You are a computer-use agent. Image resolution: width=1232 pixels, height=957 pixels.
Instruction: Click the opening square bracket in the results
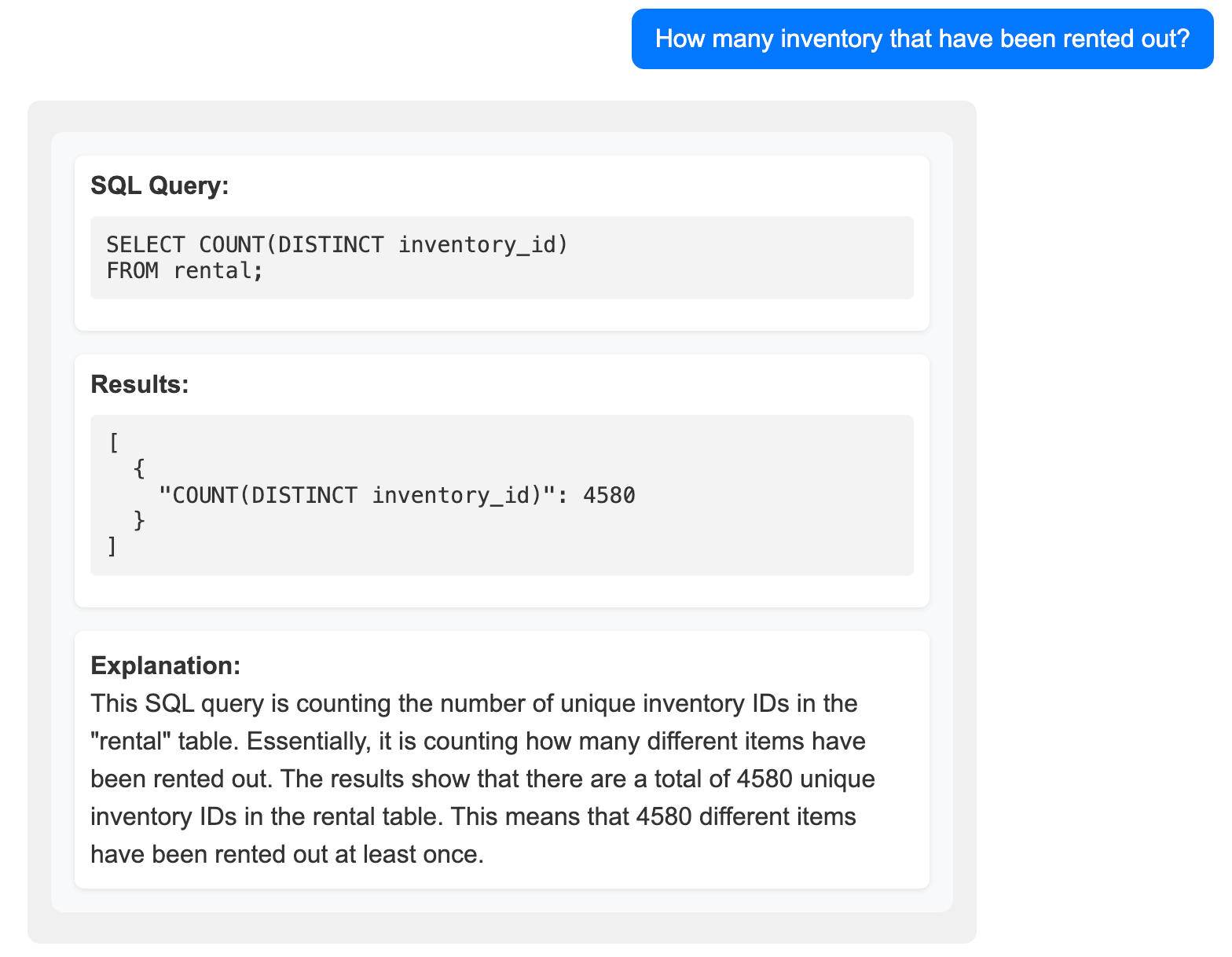point(113,443)
